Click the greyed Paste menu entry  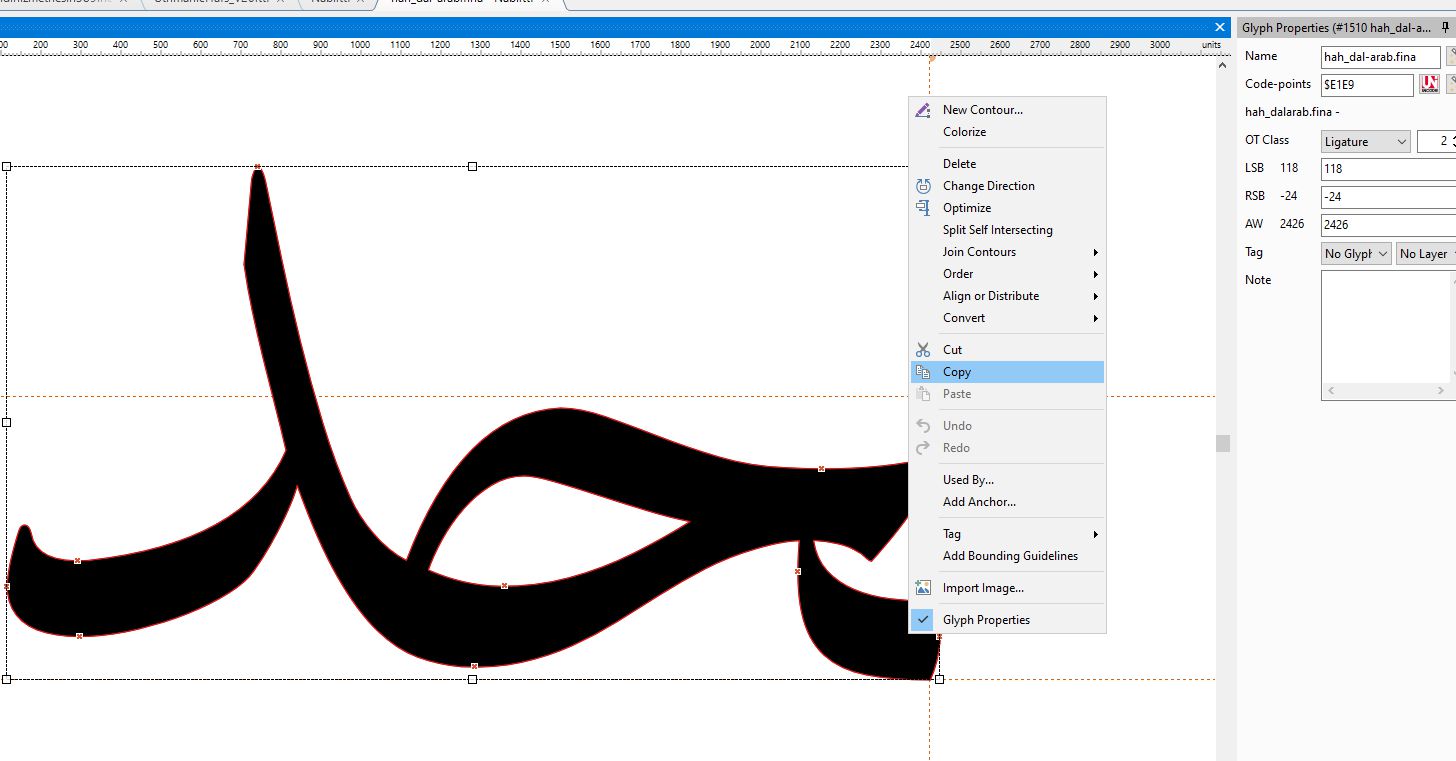click(1007, 394)
